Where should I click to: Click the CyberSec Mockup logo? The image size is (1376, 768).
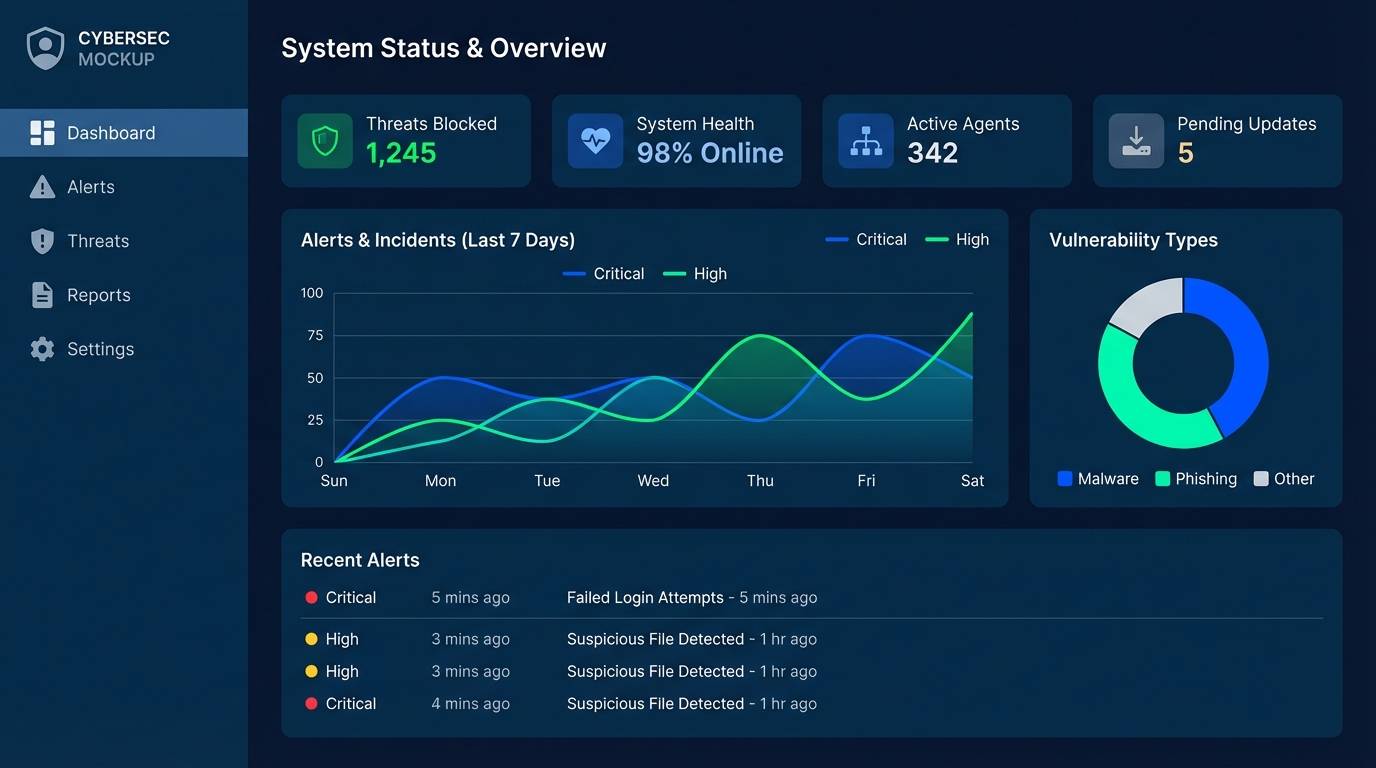click(97, 45)
